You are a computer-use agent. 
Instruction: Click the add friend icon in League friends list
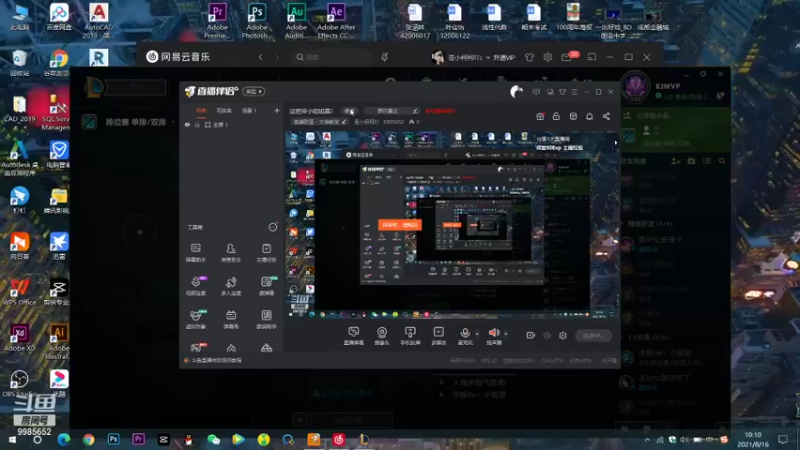tap(676, 161)
